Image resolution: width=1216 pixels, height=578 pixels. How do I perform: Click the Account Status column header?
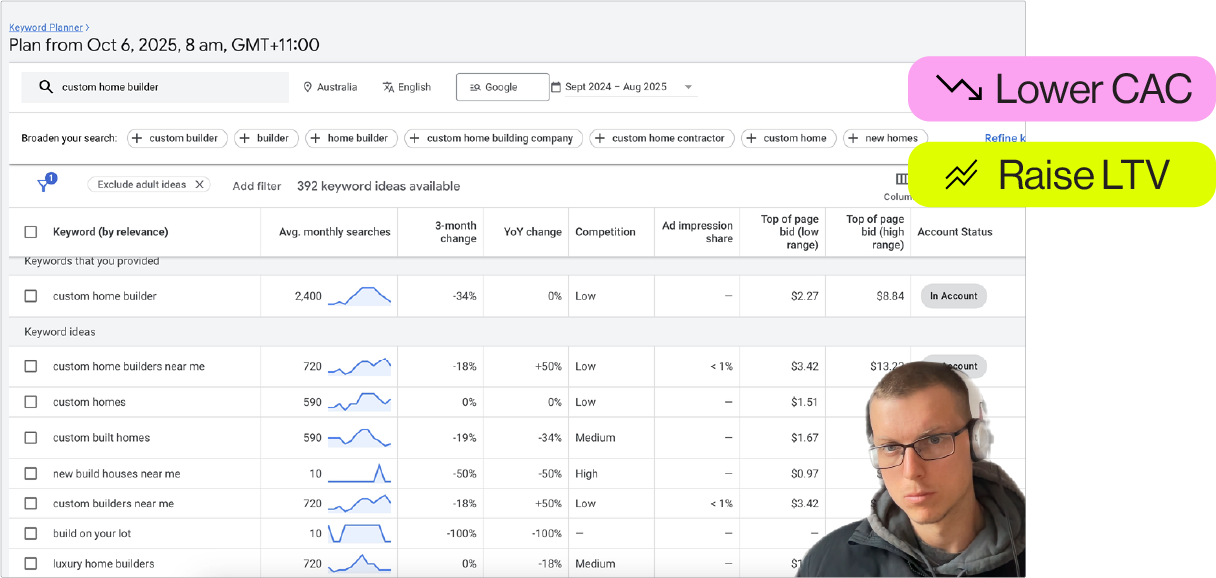pyautogui.click(x=954, y=232)
